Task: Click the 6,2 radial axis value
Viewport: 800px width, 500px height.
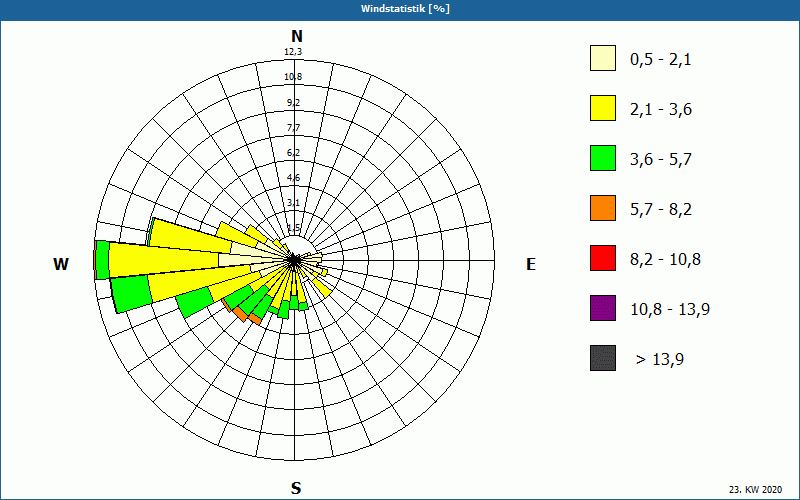Action: pos(293,153)
